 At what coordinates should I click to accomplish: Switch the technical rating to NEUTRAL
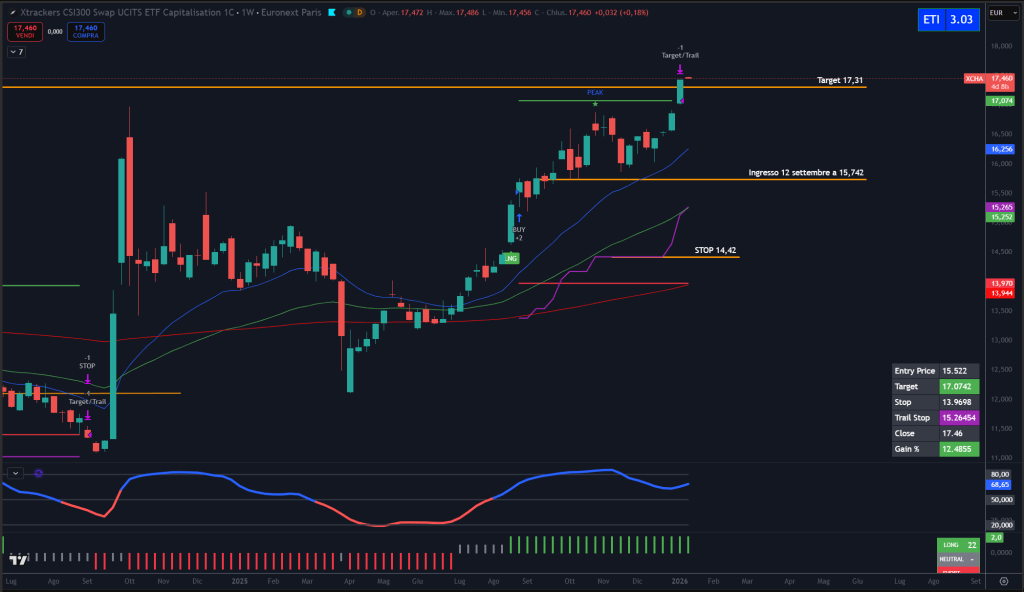(956, 559)
